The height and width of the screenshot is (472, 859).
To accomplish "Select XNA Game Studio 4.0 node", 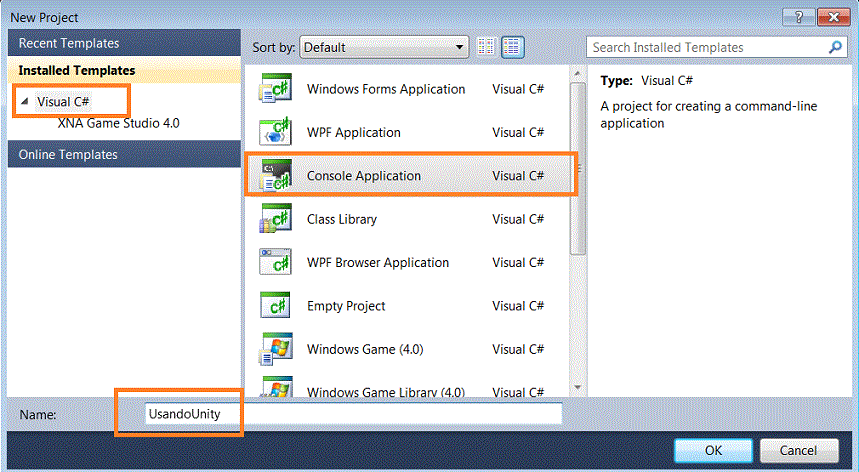I will point(118,123).
